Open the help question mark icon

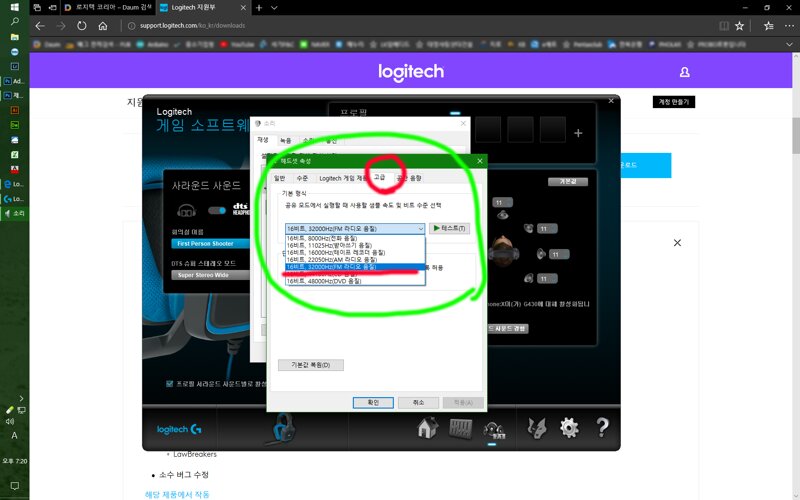pos(602,428)
